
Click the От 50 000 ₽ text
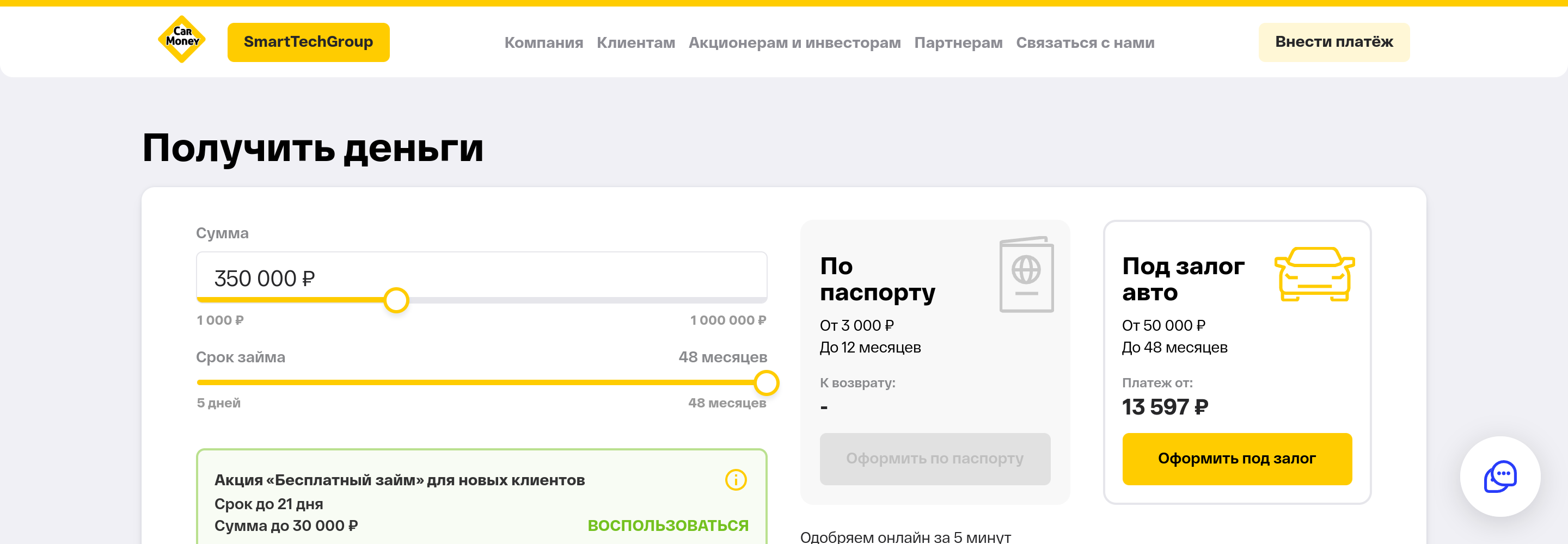point(1163,325)
